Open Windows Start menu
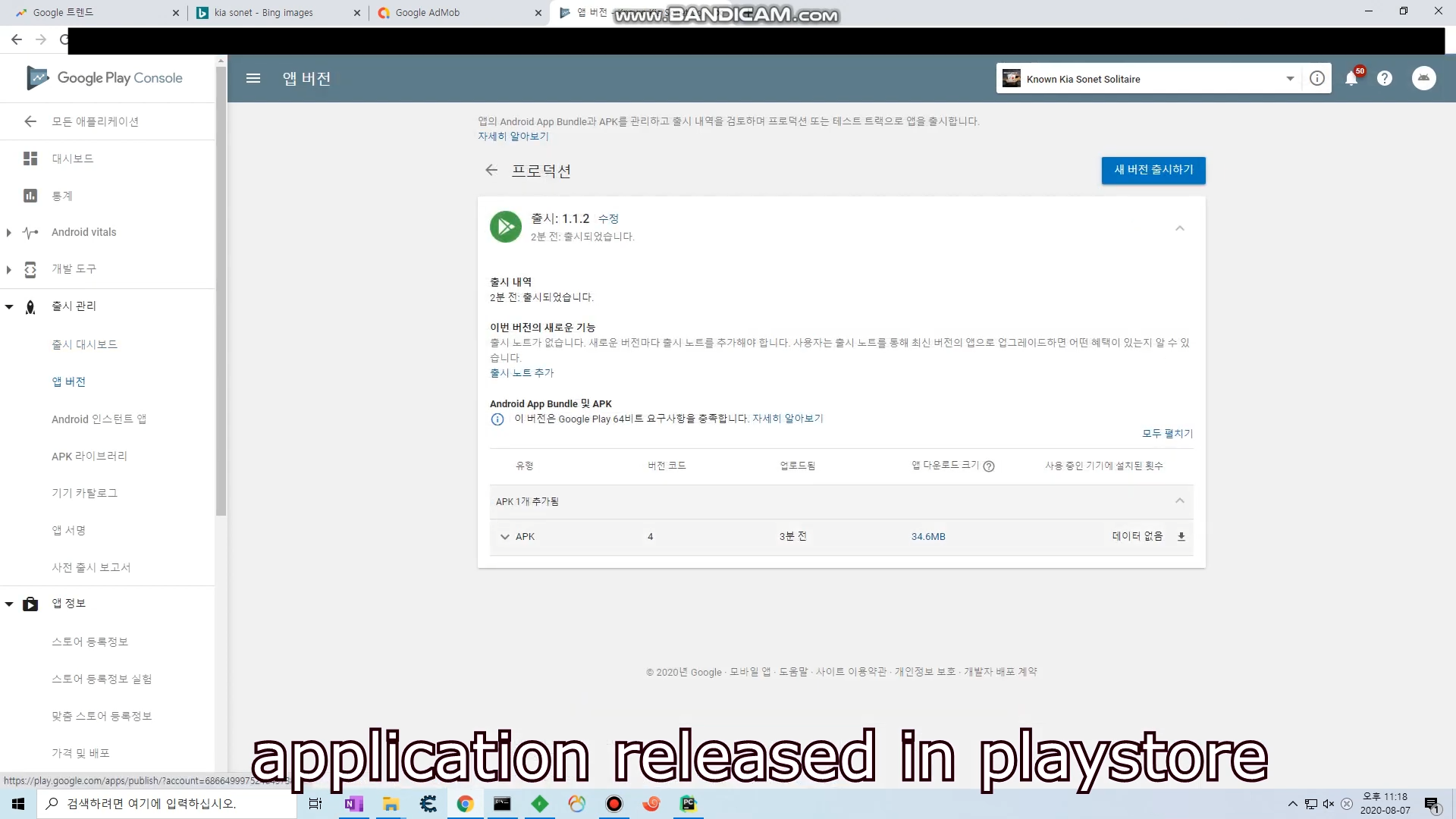This screenshot has width=1456, height=819. 18,804
